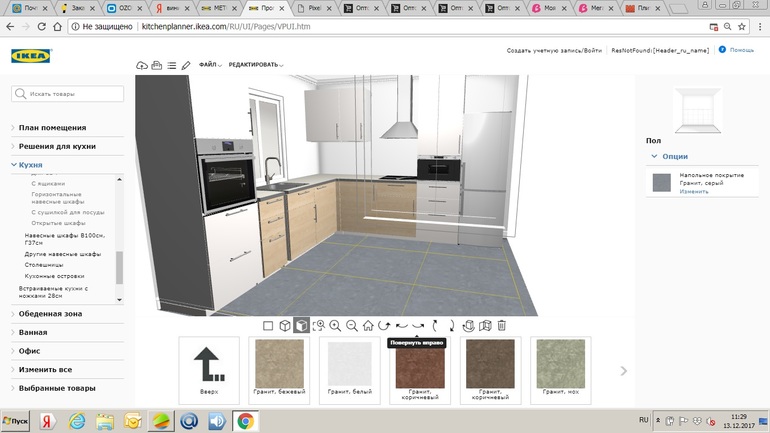Click the zoom out magnifier icon

click(352, 326)
